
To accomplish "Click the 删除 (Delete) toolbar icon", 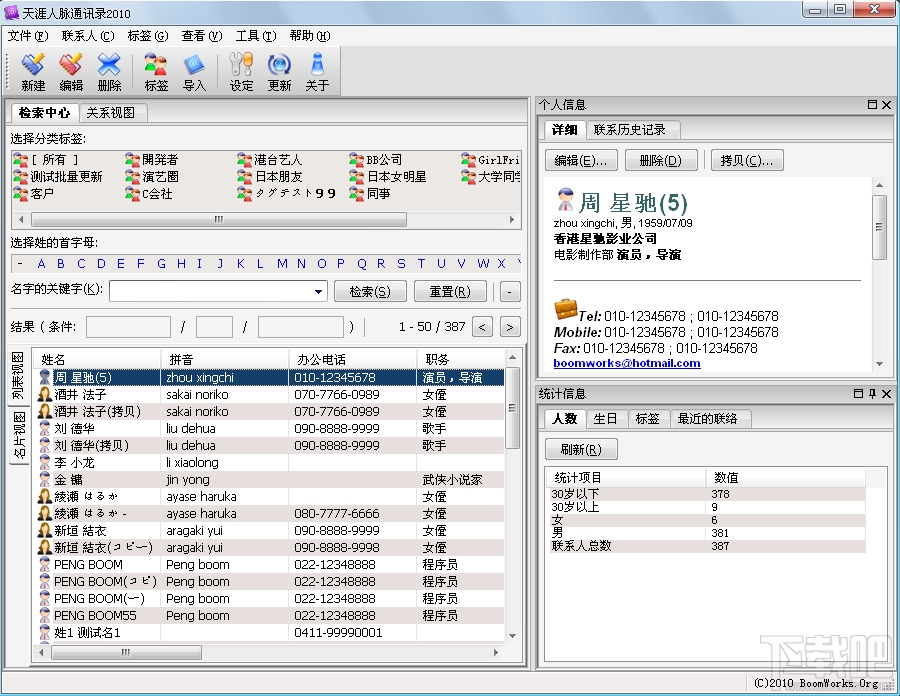I will (x=109, y=72).
